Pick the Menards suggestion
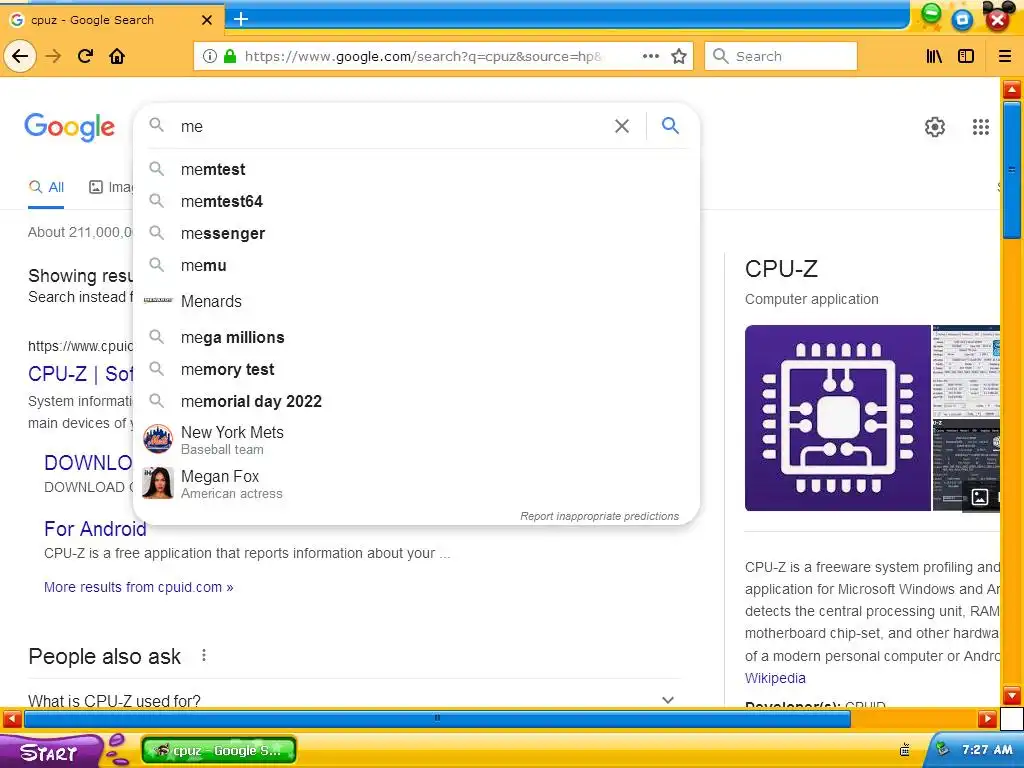 point(416,301)
